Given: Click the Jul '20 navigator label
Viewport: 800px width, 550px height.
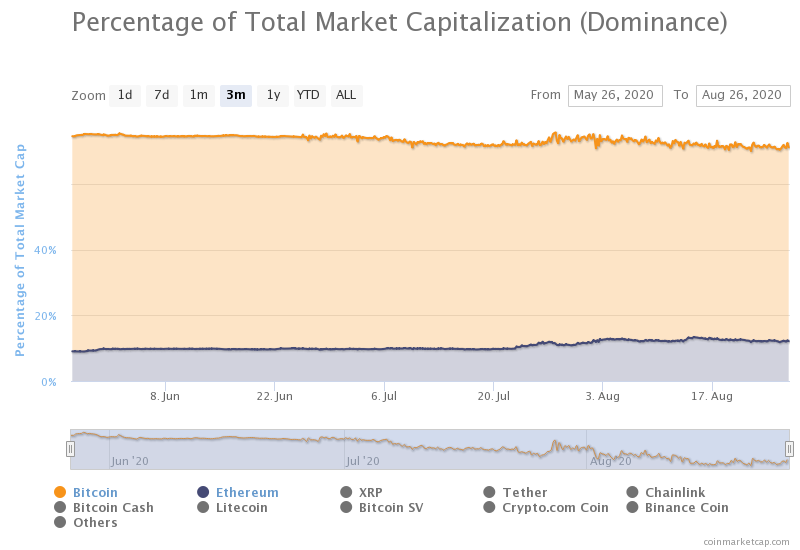Looking at the screenshot, I should point(363,461).
